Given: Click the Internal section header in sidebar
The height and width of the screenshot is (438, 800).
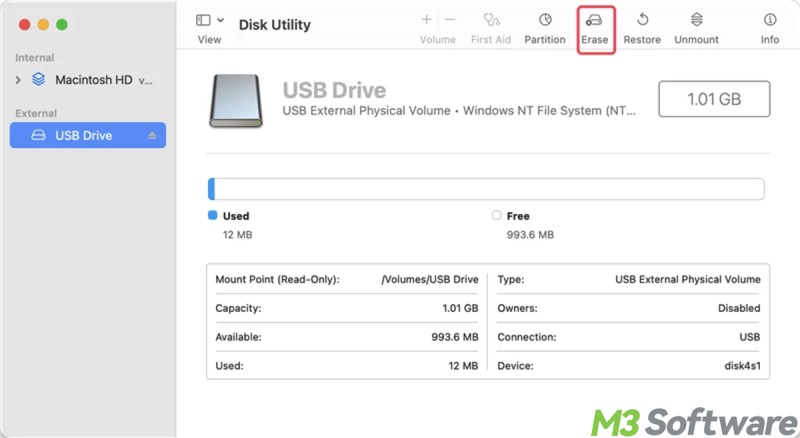Looking at the screenshot, I should [x=34, y=58].
